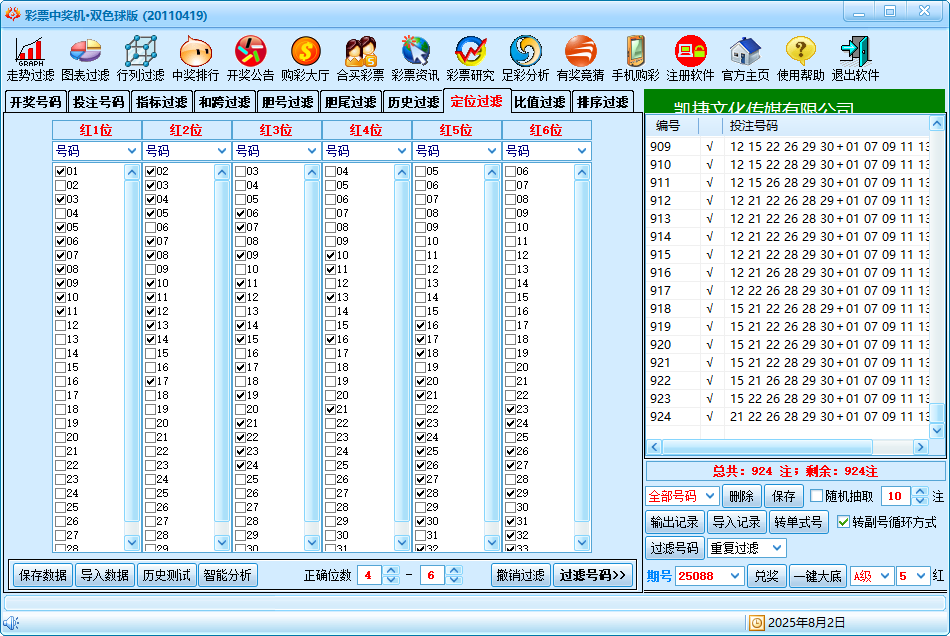This screenshot has width=950, height=636.
Task: Switch to the 和跨过滤 tab
Action: 224,102
